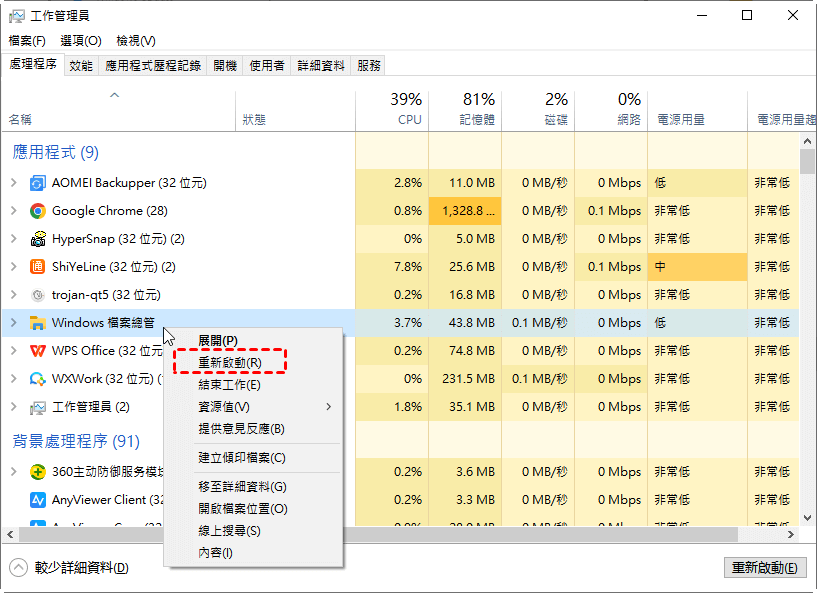Sort by the 磁碟 column header

click(x=538, y=110)
